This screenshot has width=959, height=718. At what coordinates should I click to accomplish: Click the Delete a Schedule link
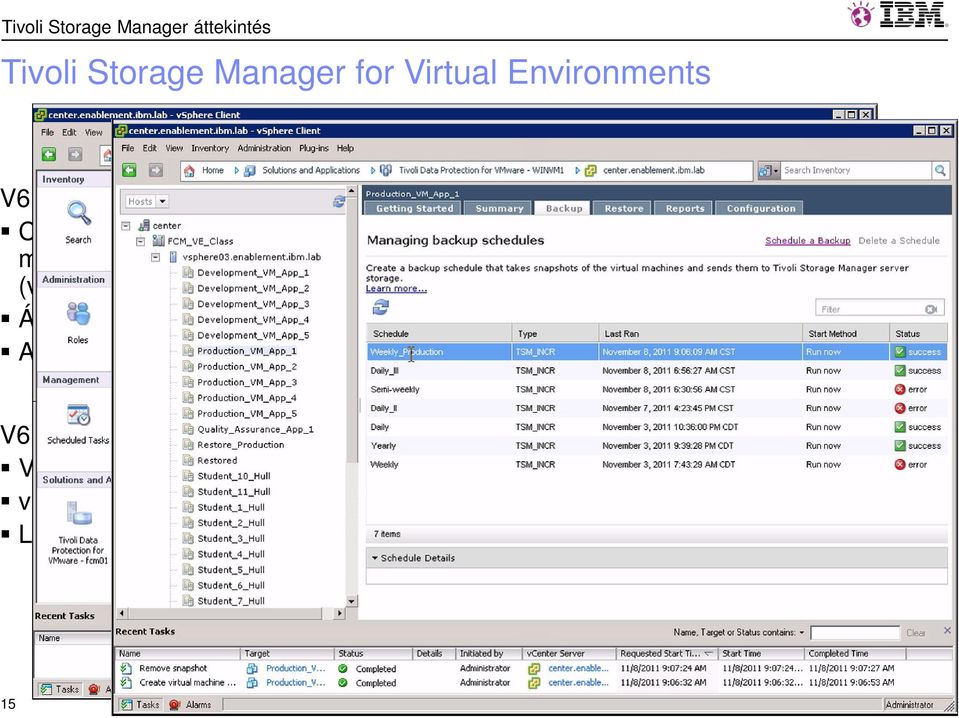899,241
